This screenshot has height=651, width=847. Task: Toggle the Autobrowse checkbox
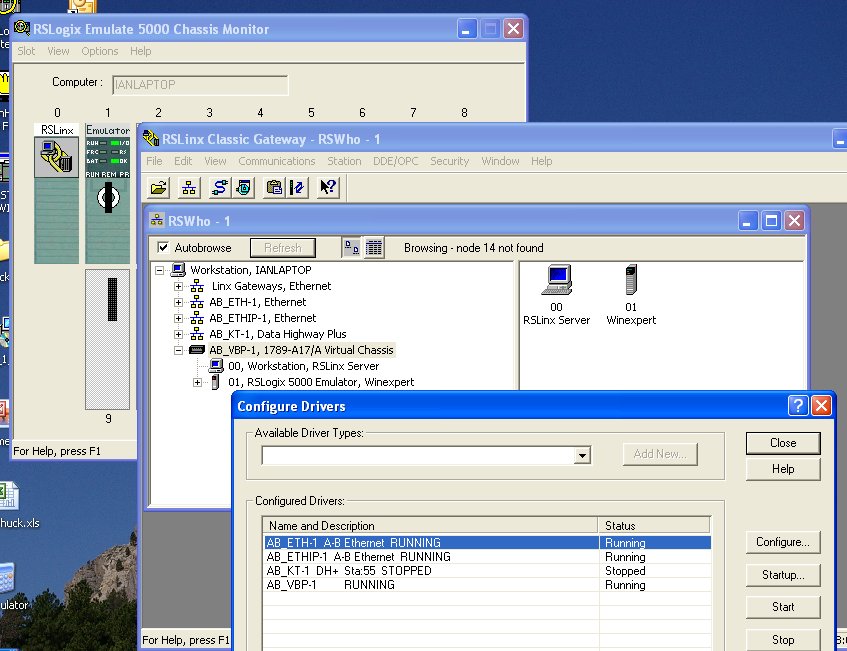[x=163, y=247]
